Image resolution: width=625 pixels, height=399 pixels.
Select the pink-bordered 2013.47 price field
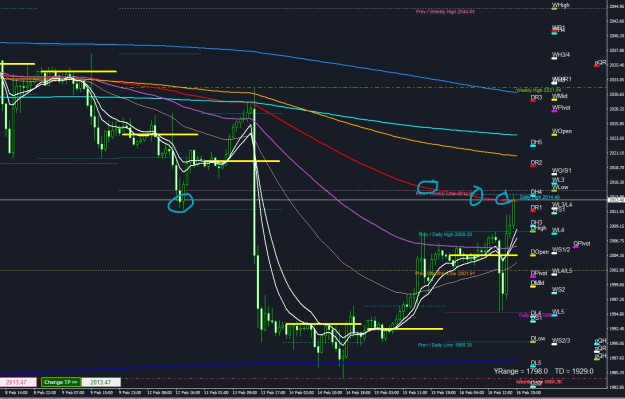(x=18, y=382)
